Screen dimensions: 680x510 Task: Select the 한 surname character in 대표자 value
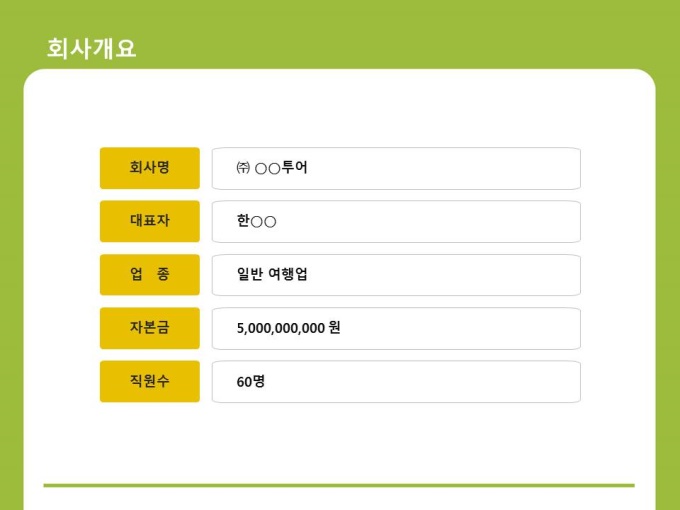pos(243,221)
